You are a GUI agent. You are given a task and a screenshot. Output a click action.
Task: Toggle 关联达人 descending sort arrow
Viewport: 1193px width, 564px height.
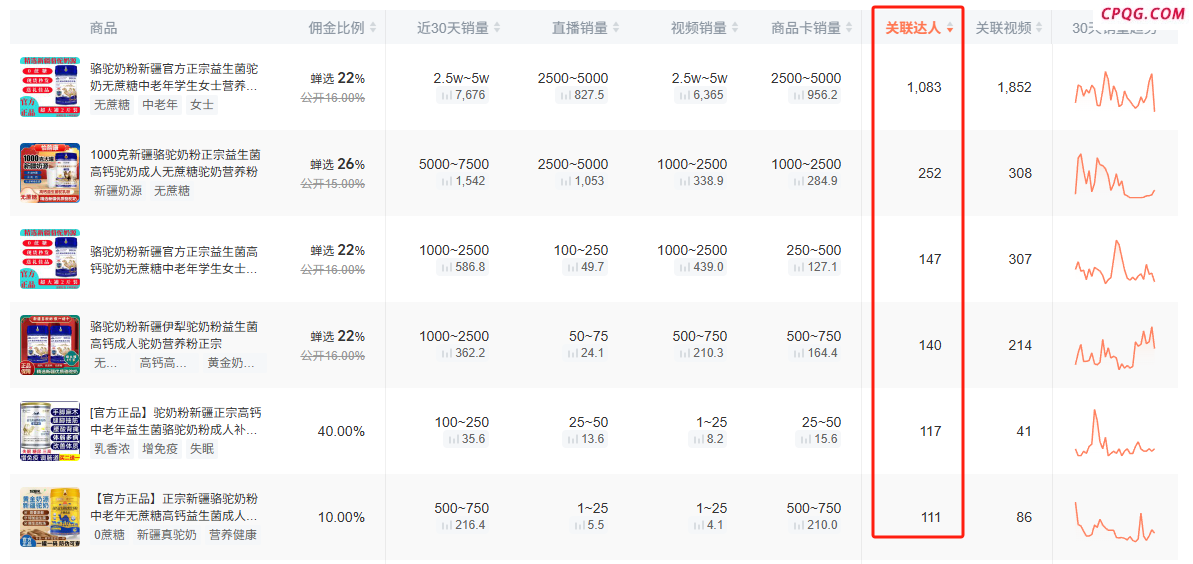point(949,29)
